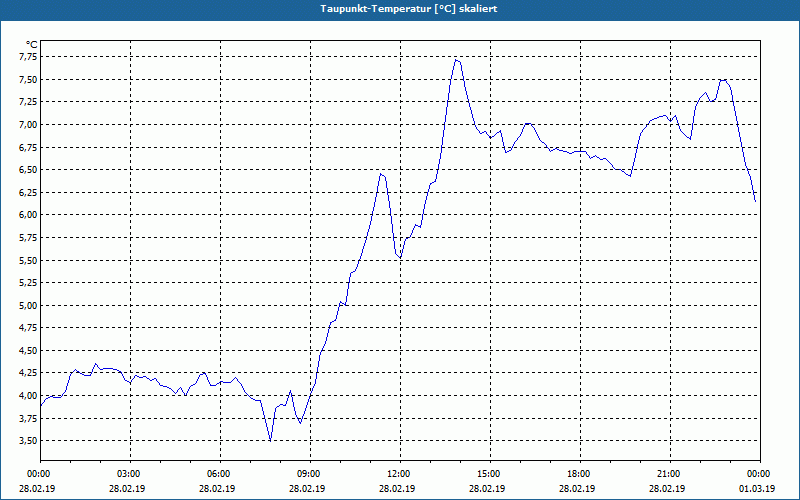Click the 03:00 time axis label
The image size is (800, 500).
tap(130, 474)
